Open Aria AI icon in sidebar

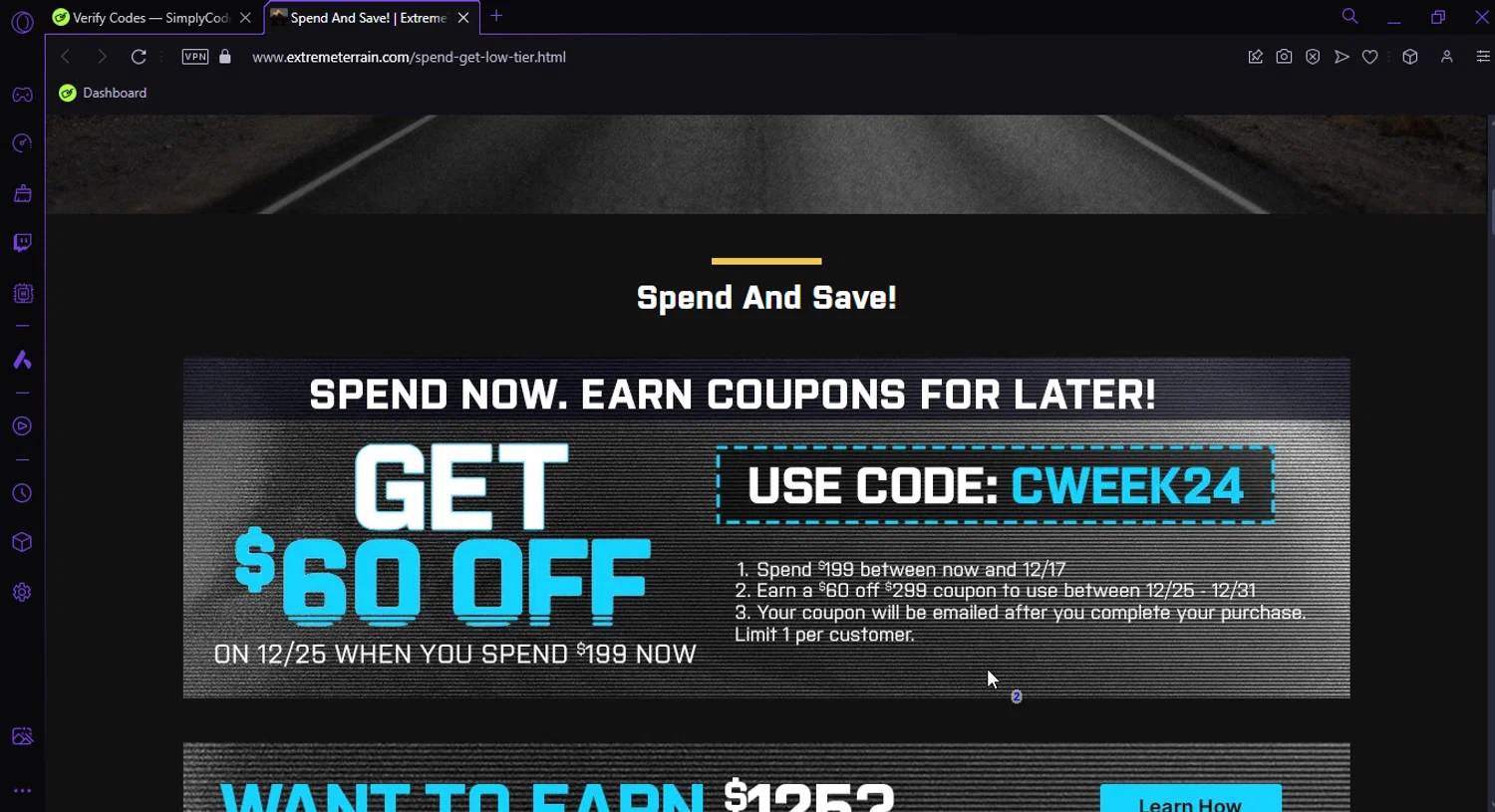[x=22, y=360]
